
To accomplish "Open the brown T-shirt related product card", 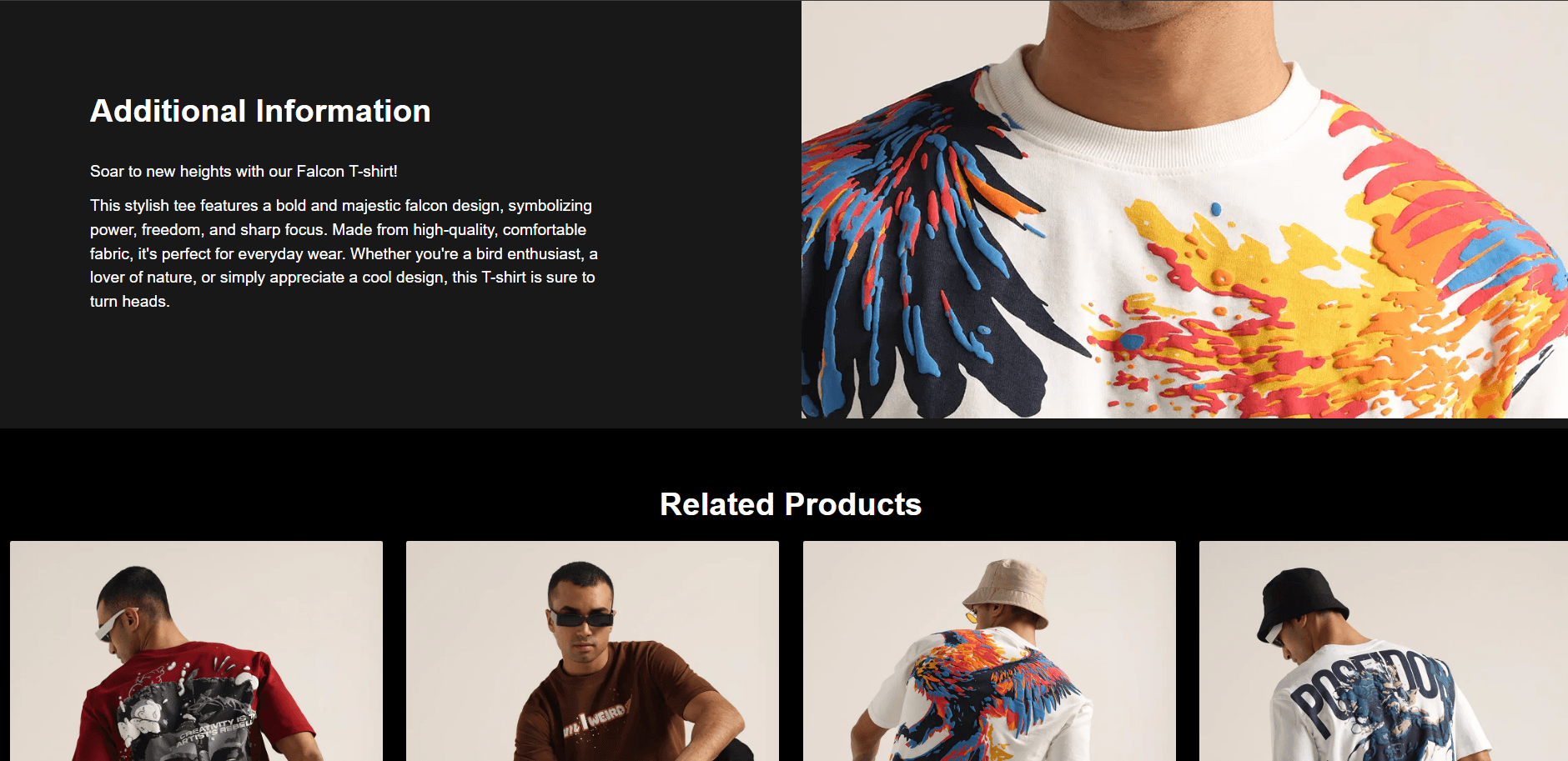I will 592,651.
